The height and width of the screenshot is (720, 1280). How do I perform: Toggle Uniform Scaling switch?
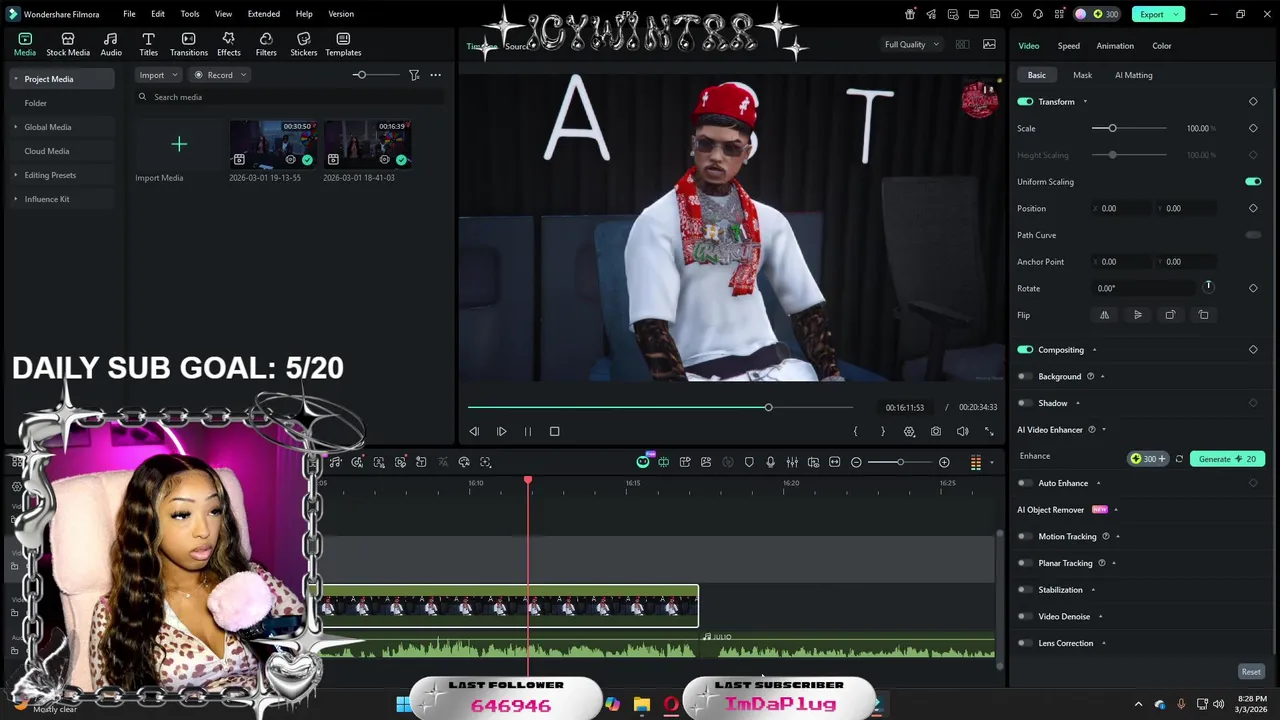[x=1253, y=182]
